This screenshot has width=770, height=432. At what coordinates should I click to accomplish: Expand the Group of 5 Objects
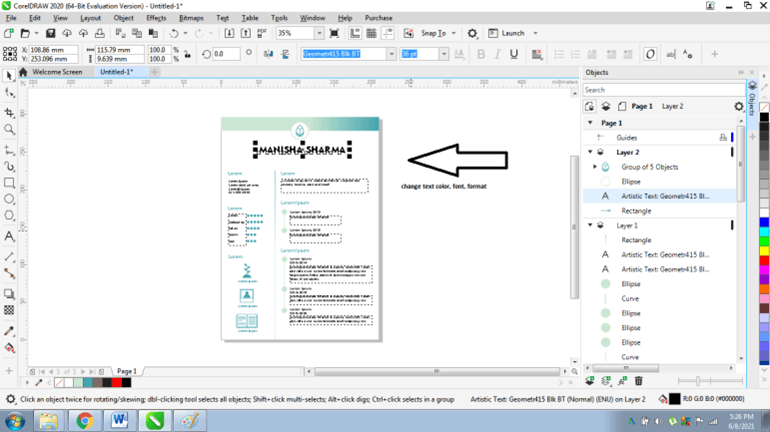coord(596,167)
